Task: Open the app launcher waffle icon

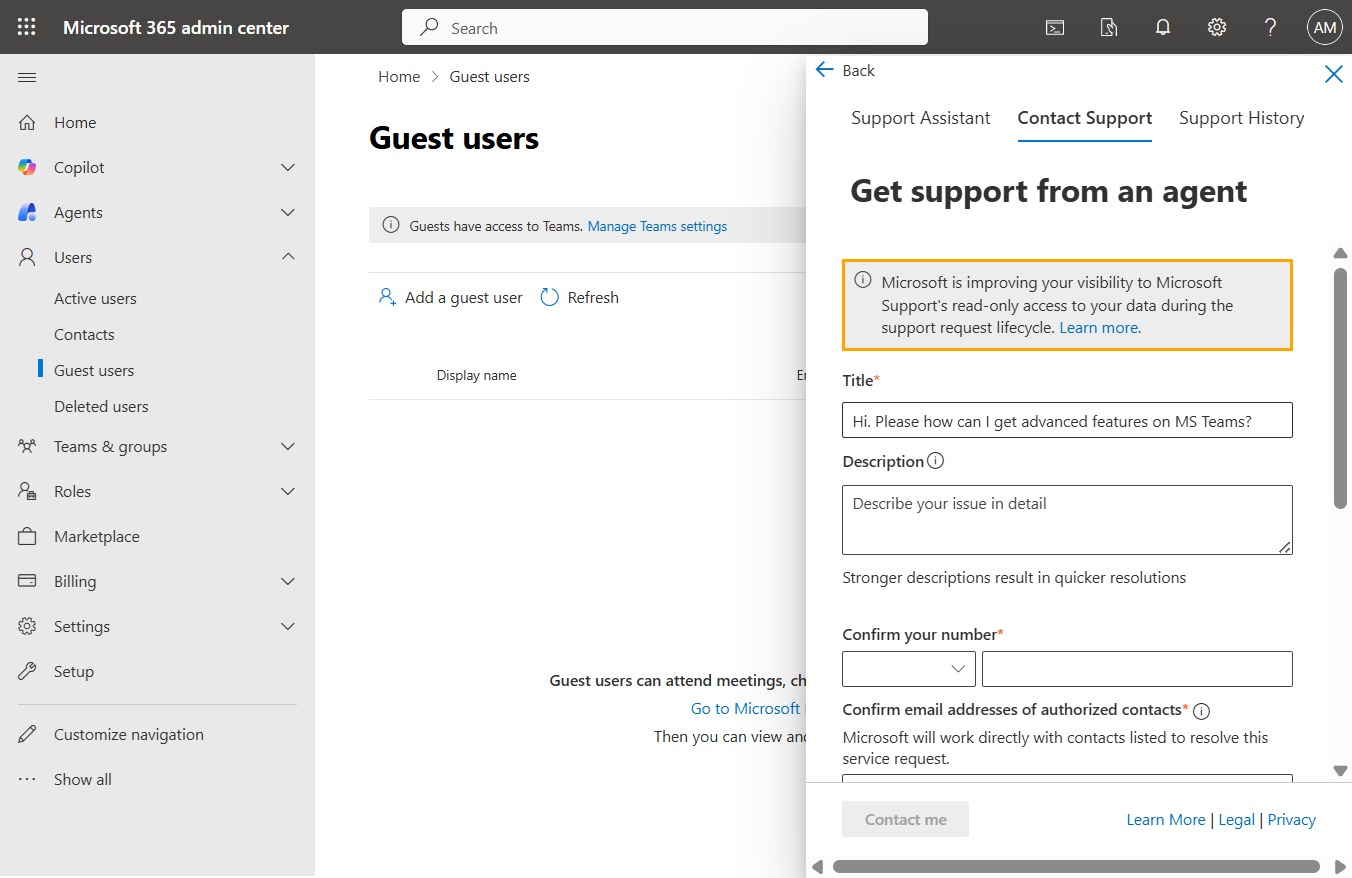Action: click(x=27, y=28)
